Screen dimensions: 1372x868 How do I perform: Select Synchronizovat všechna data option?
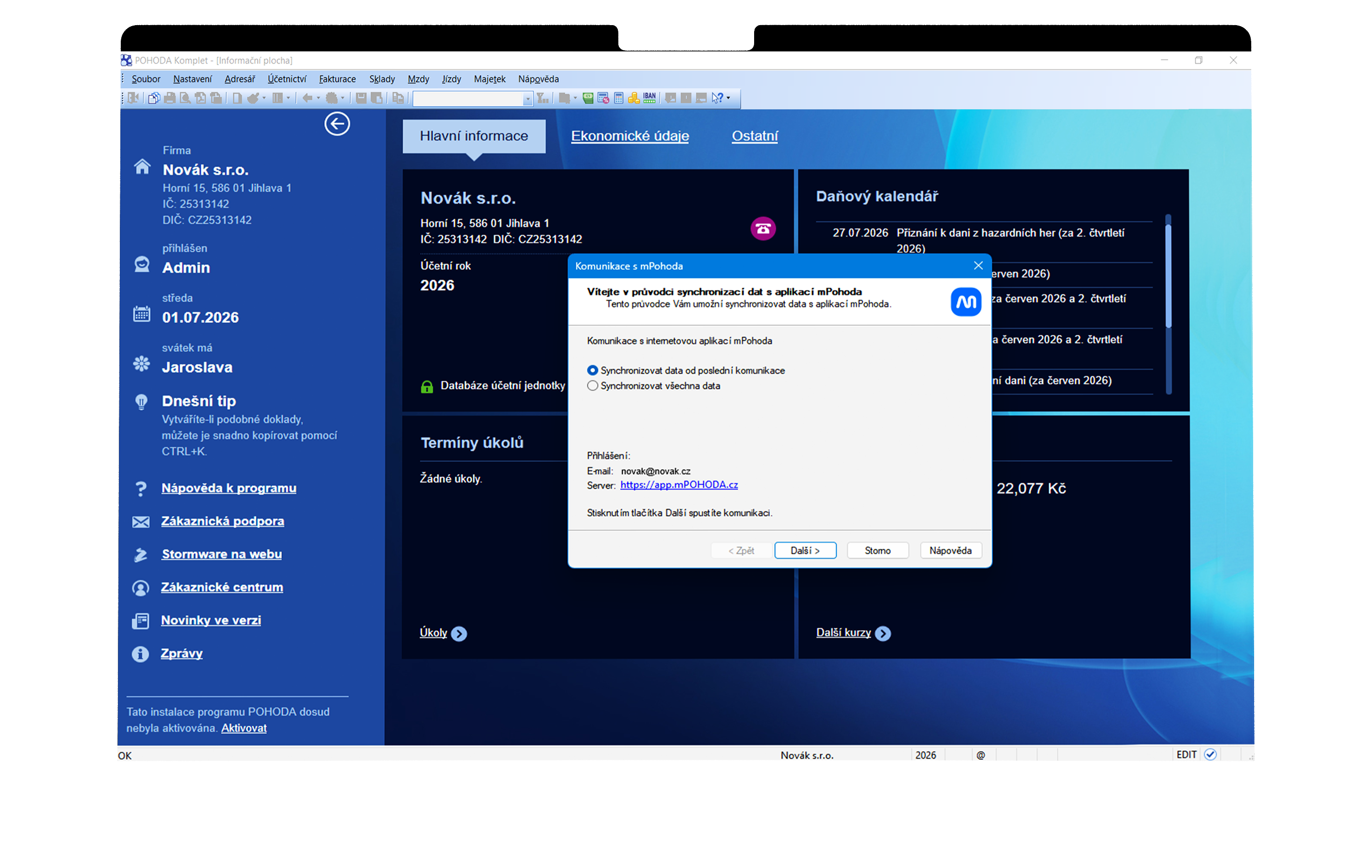[x=654, y=385]
